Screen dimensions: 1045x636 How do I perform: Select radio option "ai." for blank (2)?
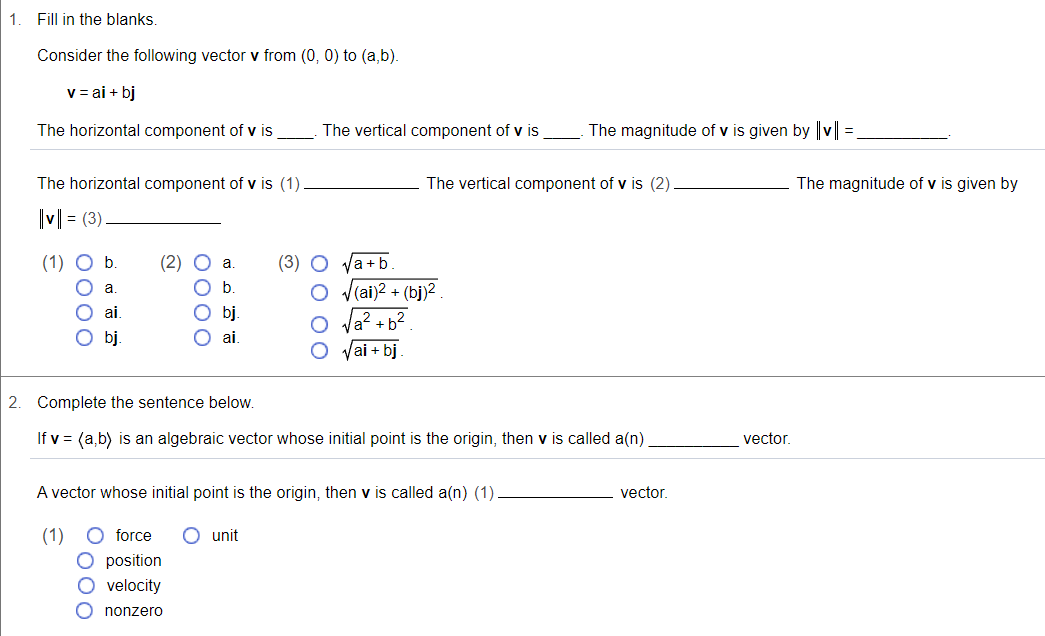point(203,337)
